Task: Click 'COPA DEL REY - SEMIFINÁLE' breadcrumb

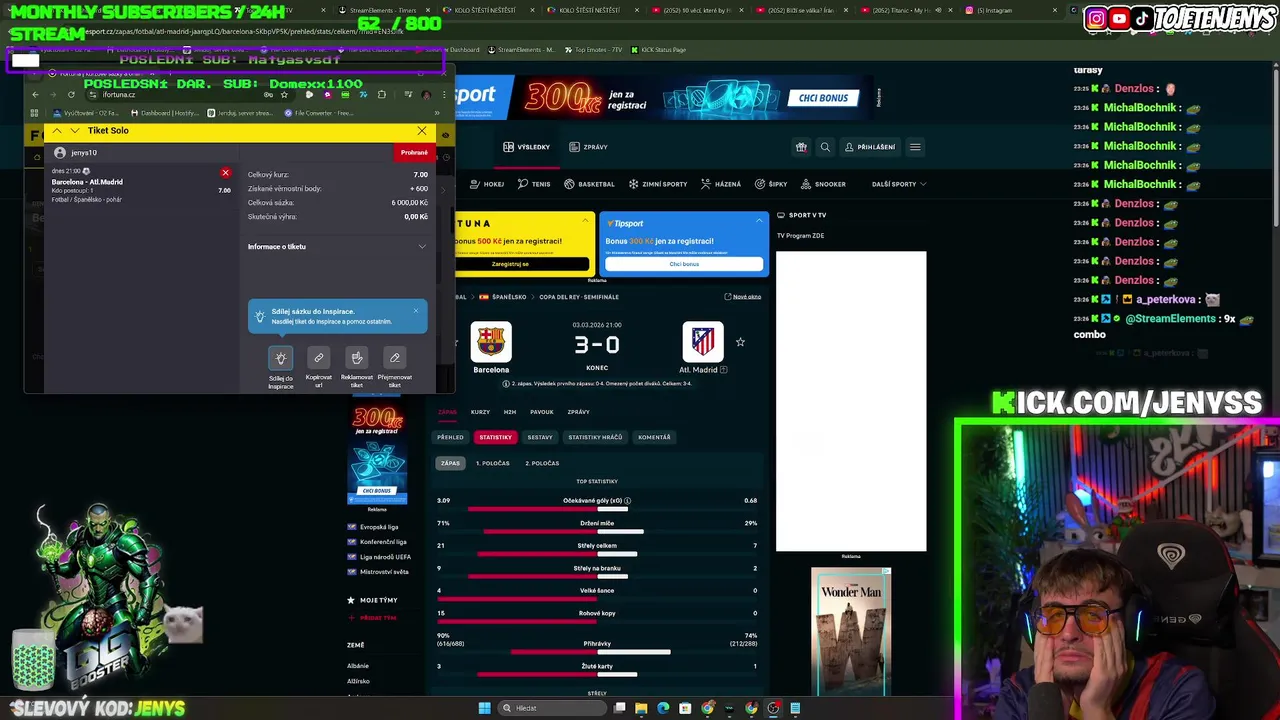Action: point(579,297)
